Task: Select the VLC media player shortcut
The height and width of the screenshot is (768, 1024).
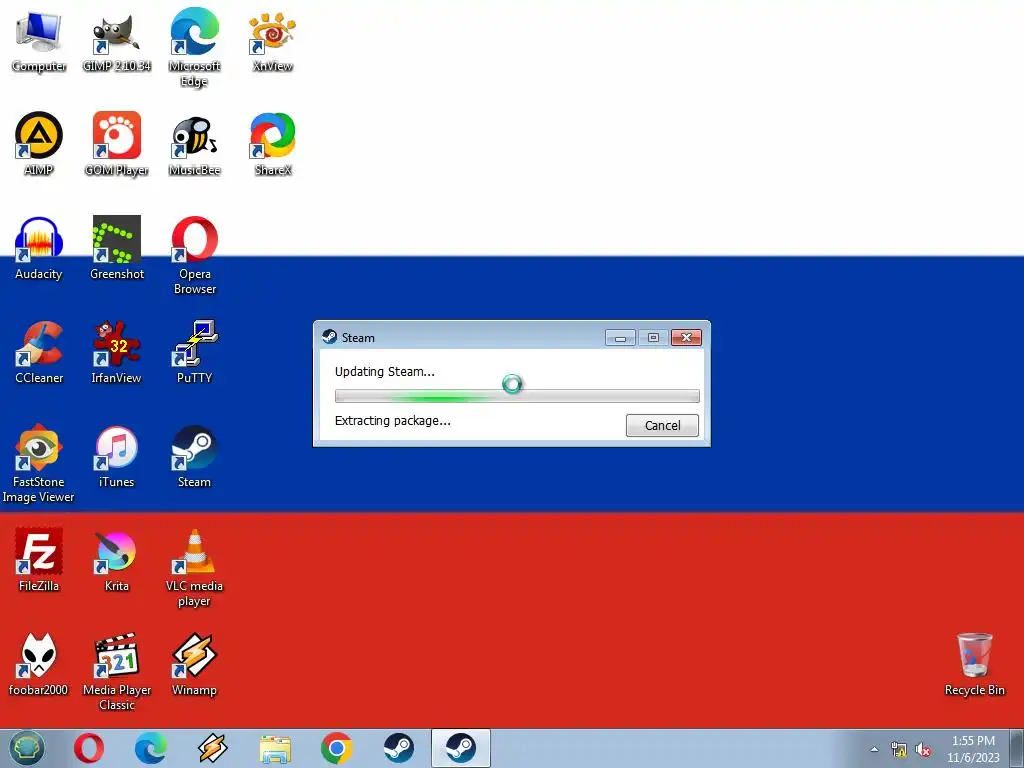Action: click(194, 568)
